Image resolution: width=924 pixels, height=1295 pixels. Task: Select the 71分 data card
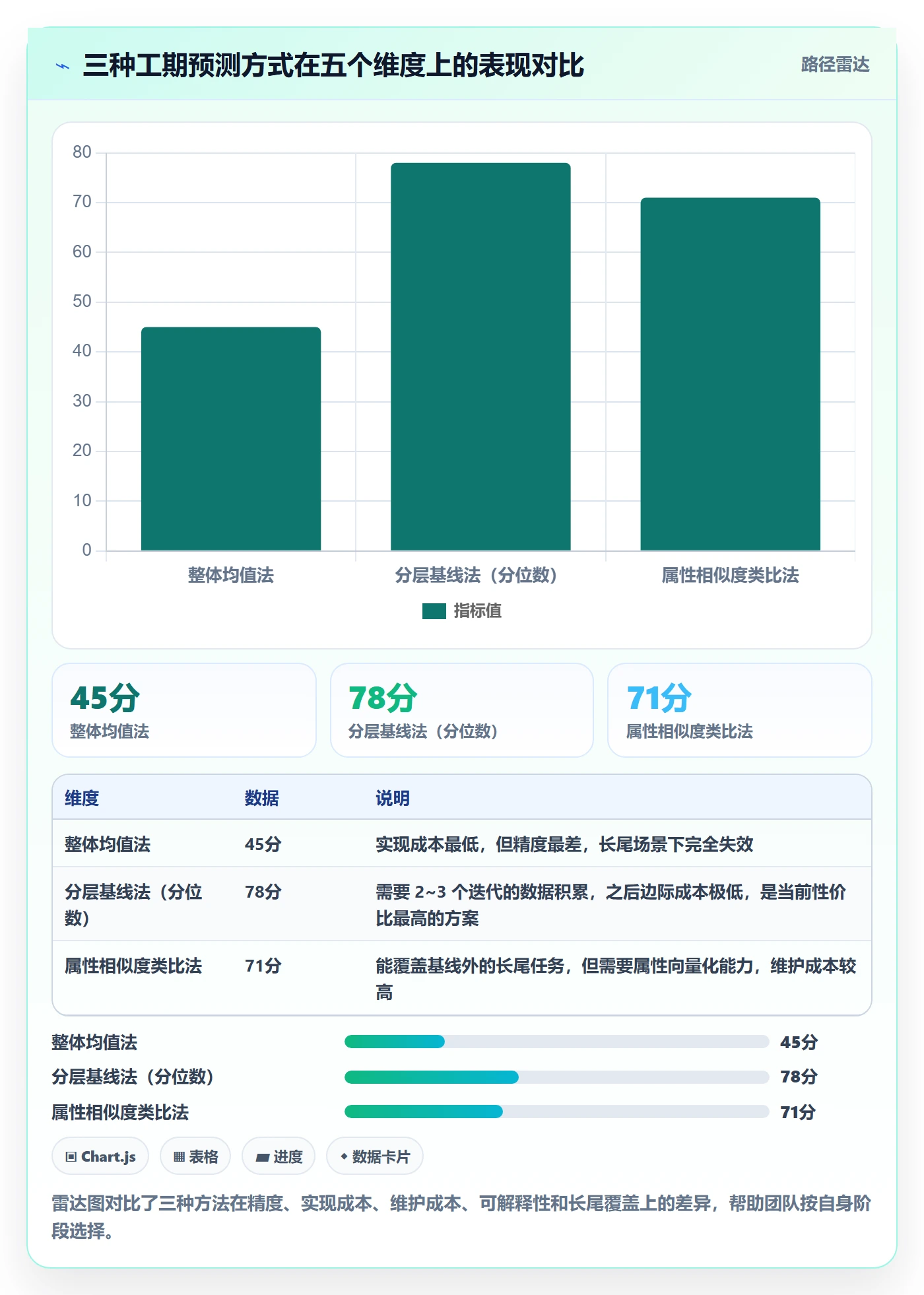click(x=740, y=710)
